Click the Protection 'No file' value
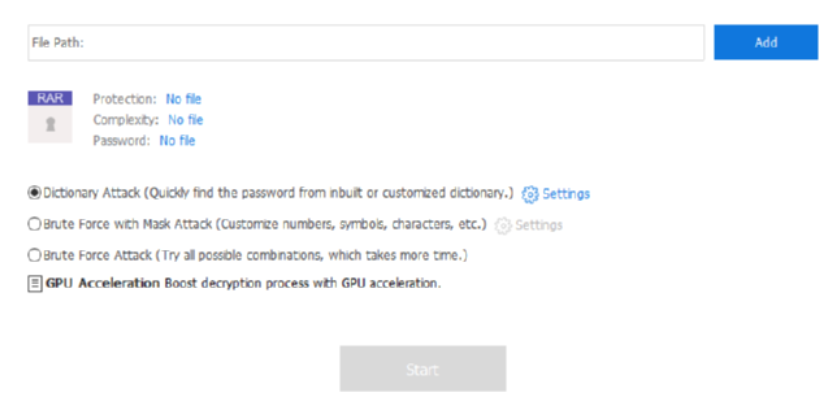The height and width of the screenshot is (420, 824). coord(183,99)
